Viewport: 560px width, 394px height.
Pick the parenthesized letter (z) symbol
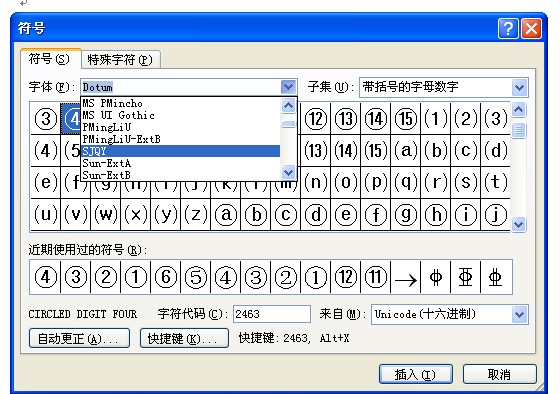196,214
